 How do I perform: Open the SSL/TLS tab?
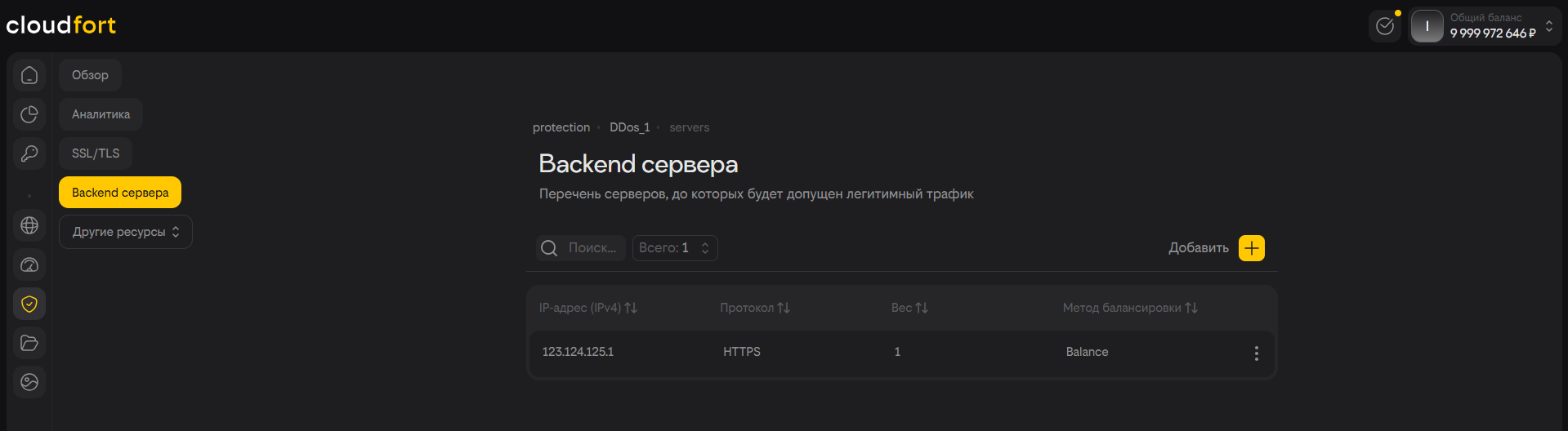coord(96,153)
